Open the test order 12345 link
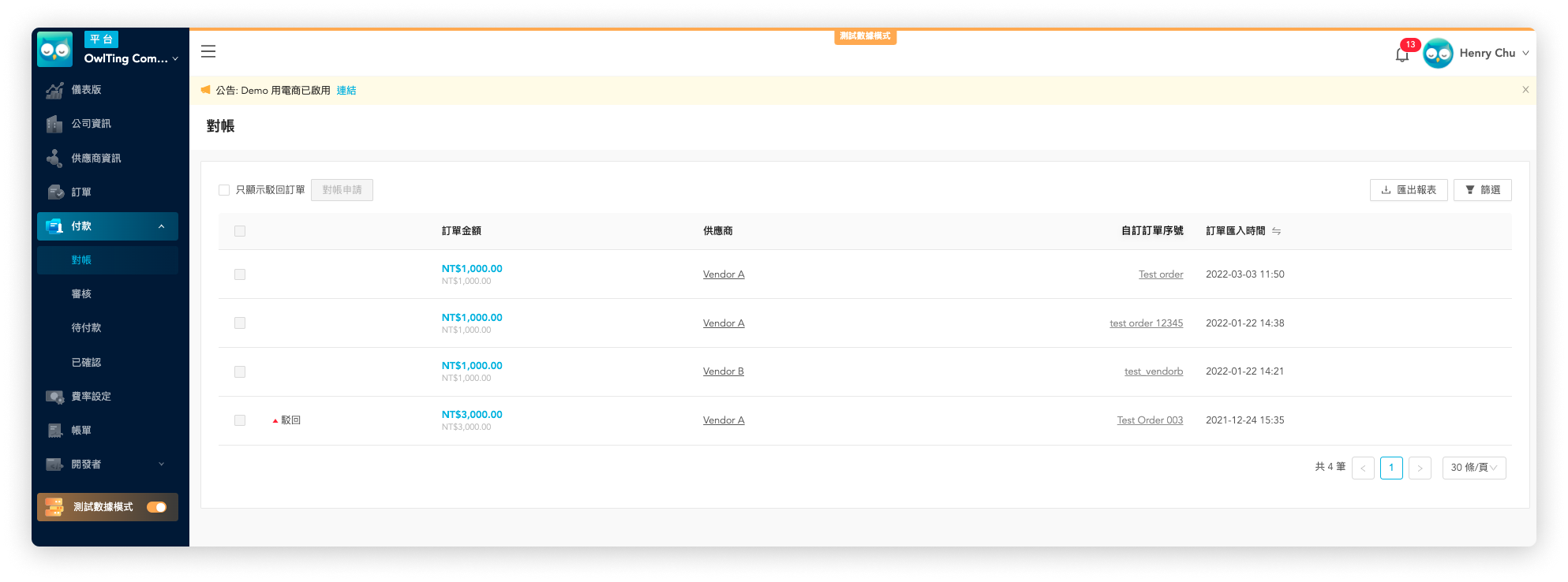The width and height of the screenshot is (1568, 582). point(1147,323)
